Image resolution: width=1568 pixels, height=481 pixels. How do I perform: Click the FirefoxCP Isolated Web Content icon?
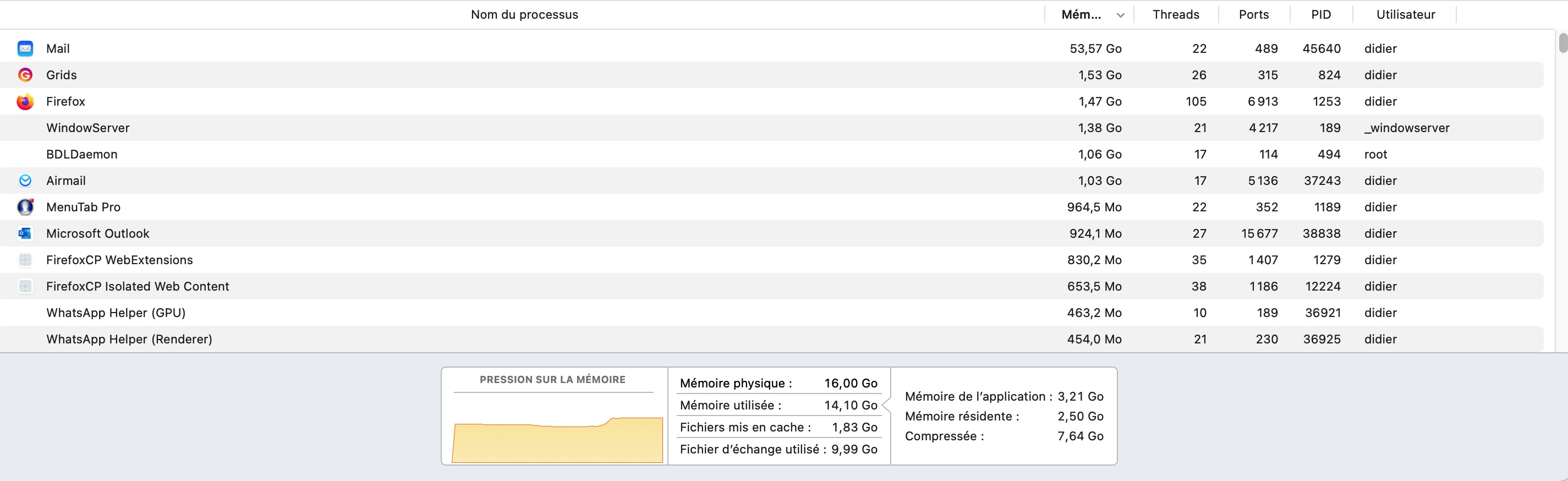coord(25,286)
